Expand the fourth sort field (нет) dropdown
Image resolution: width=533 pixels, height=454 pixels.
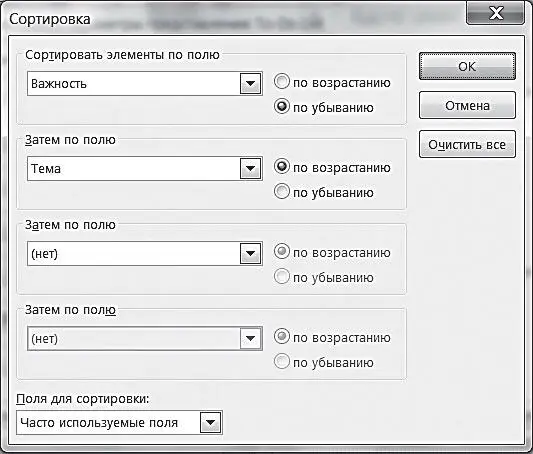click(251, 338)
